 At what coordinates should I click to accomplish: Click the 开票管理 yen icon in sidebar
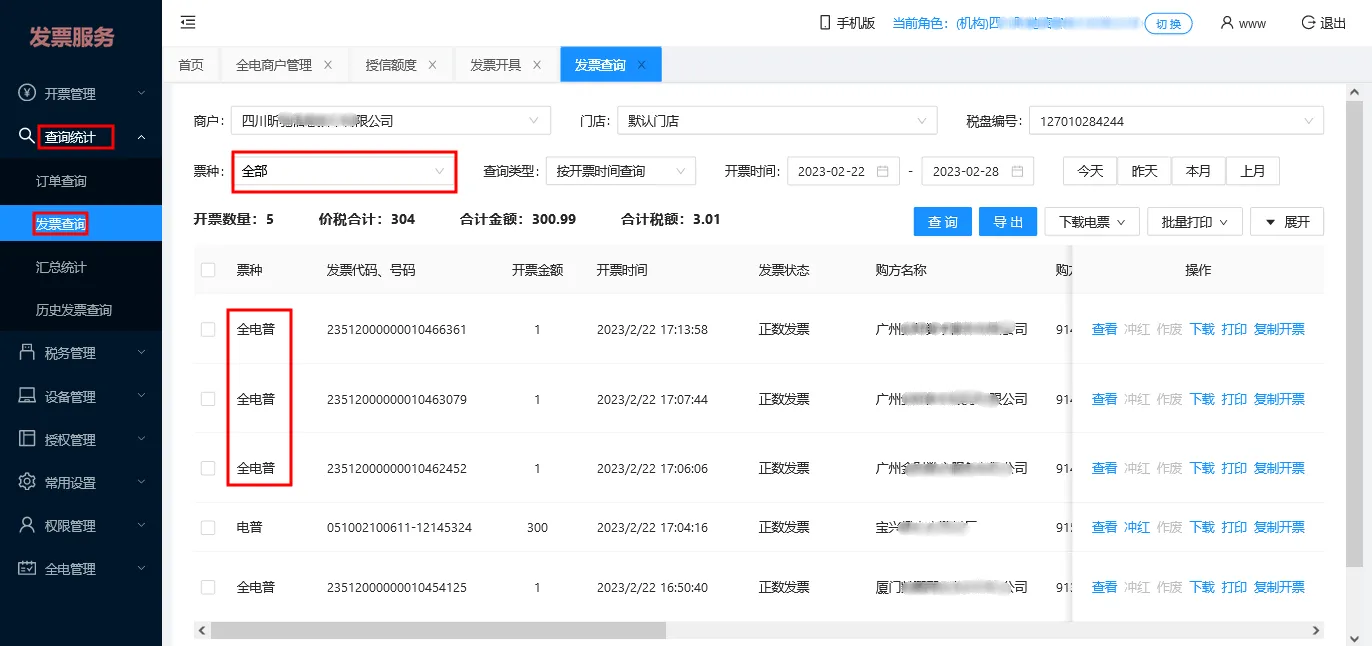pyautogui.click(x=27, y=93)
